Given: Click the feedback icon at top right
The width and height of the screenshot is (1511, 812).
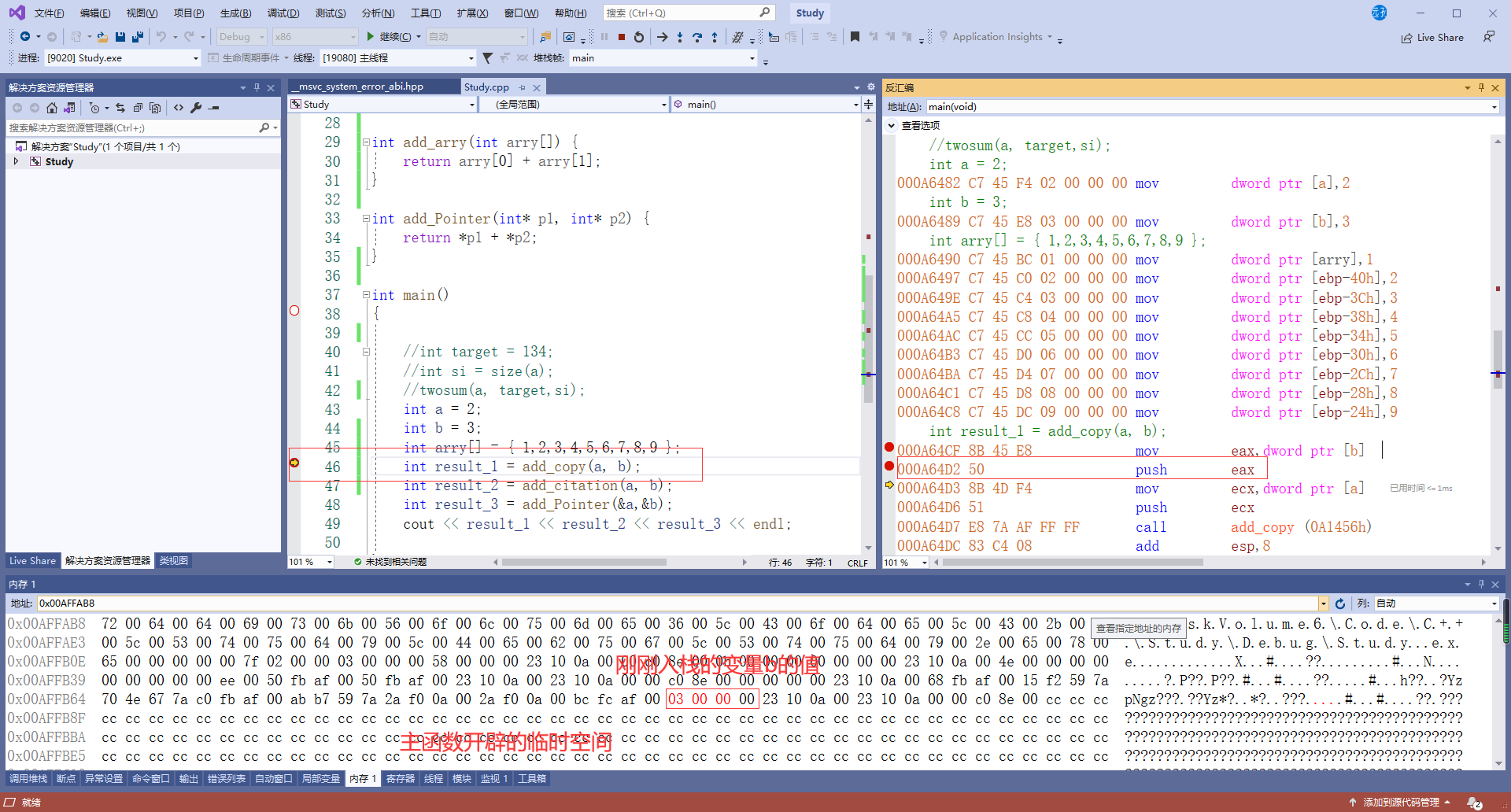Looking at the screenshot, I should (x=1489, y=37).
